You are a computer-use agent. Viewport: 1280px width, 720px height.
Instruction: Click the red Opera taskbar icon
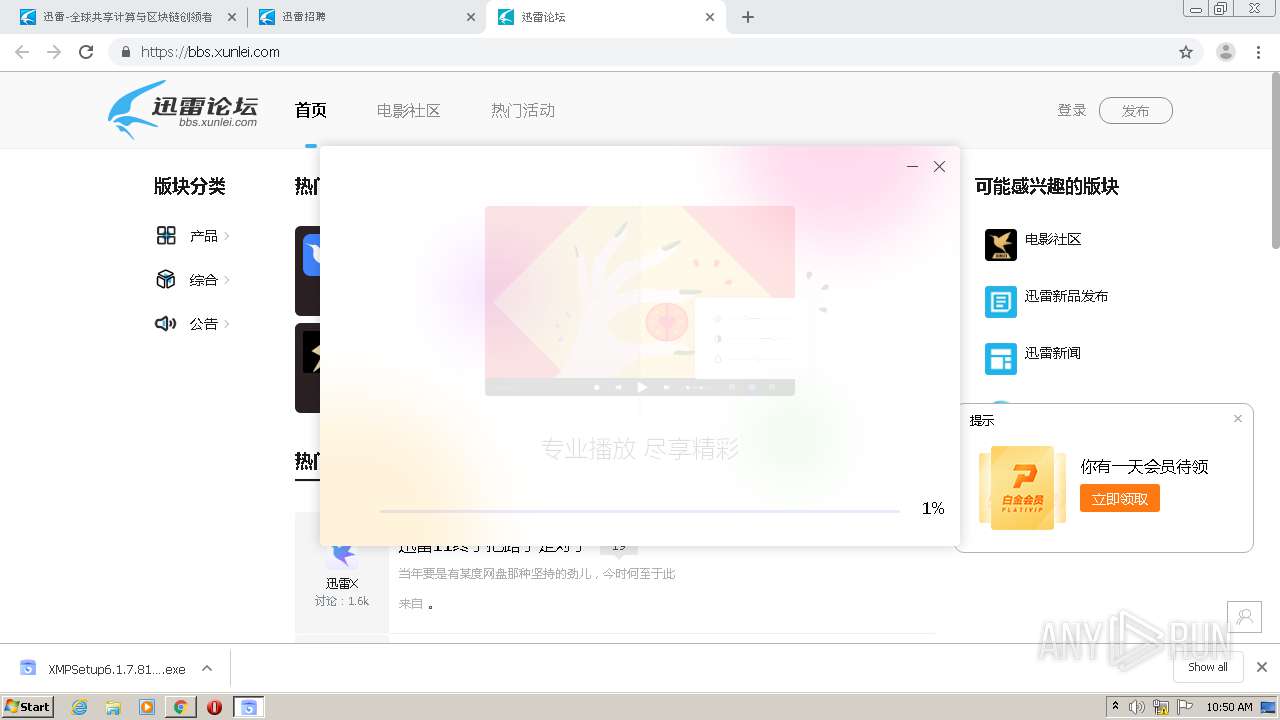(x=214, y=707)
